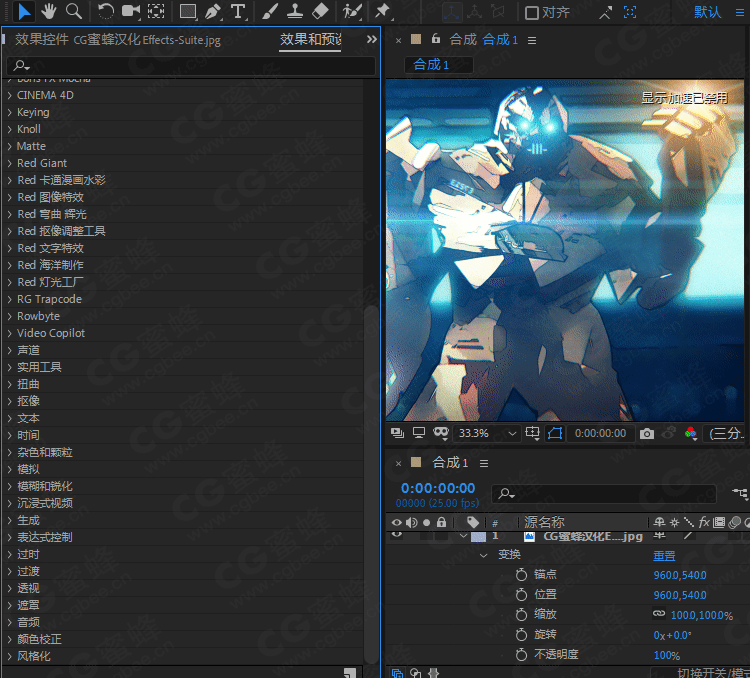The width and height of the screenshot is (750, 678).
Task: Open the 33.3% magnification dropdown
Action: (x=485, y=433)
